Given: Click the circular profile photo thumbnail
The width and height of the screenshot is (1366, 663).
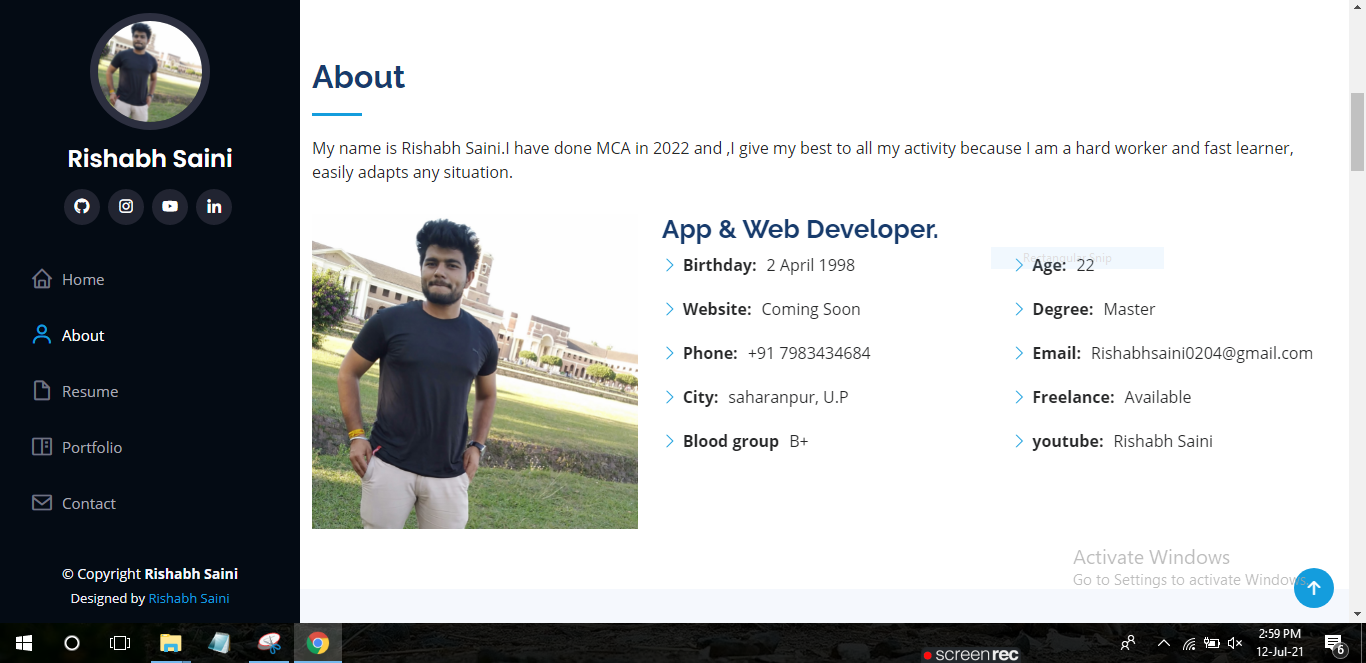Looking at the screenshot, I should tap(149, 71).
